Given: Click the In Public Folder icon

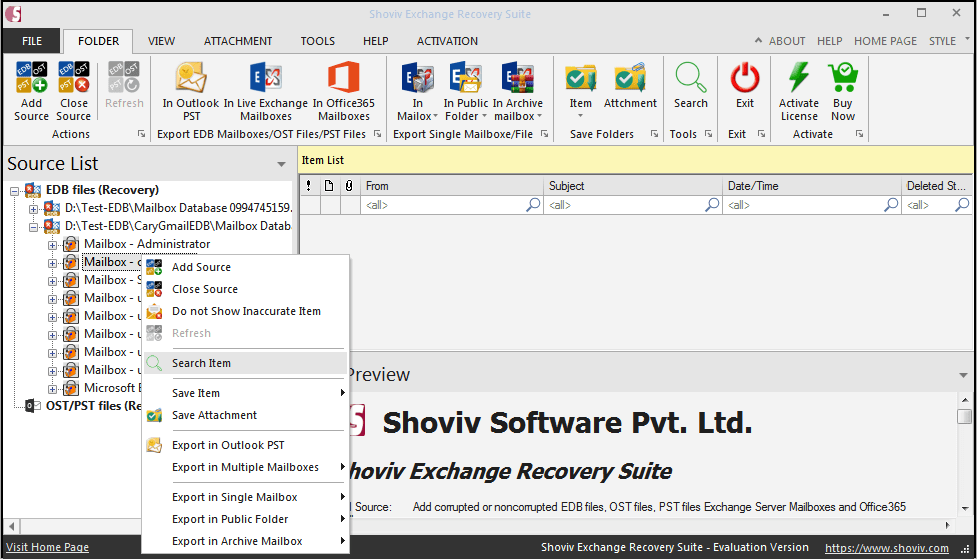Looking at the screenshot, I should [x=465, y=77].
